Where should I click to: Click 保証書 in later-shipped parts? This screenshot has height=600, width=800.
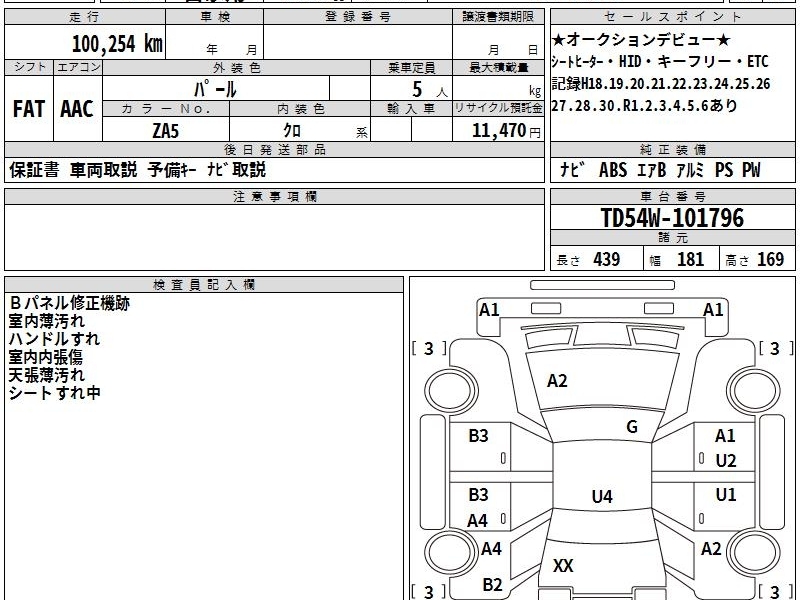pos(34,169)
